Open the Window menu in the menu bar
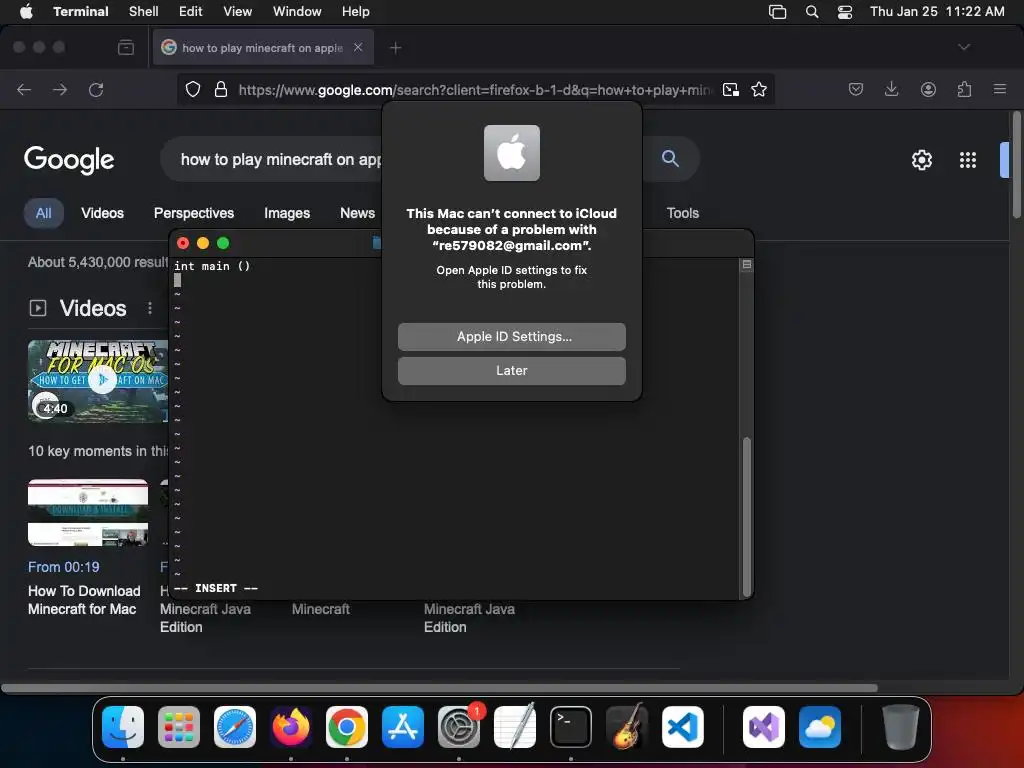Screen dimensions: 1024x768 297,12
